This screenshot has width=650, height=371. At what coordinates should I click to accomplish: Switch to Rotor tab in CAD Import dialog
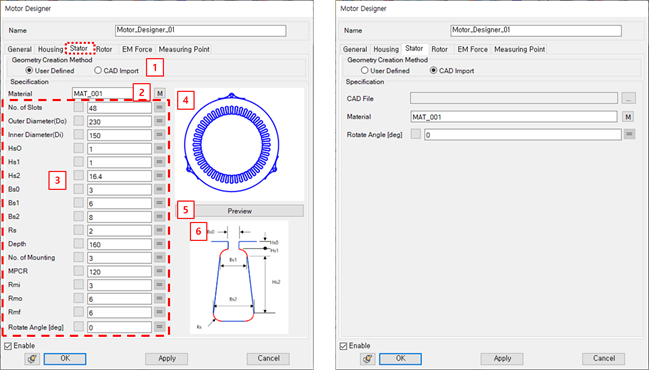click(439, 49)
